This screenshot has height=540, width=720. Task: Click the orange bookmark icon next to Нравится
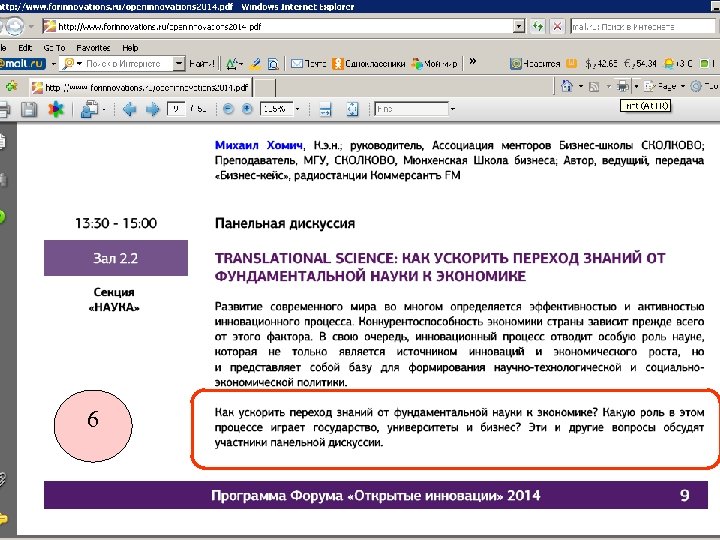(571, 63)
